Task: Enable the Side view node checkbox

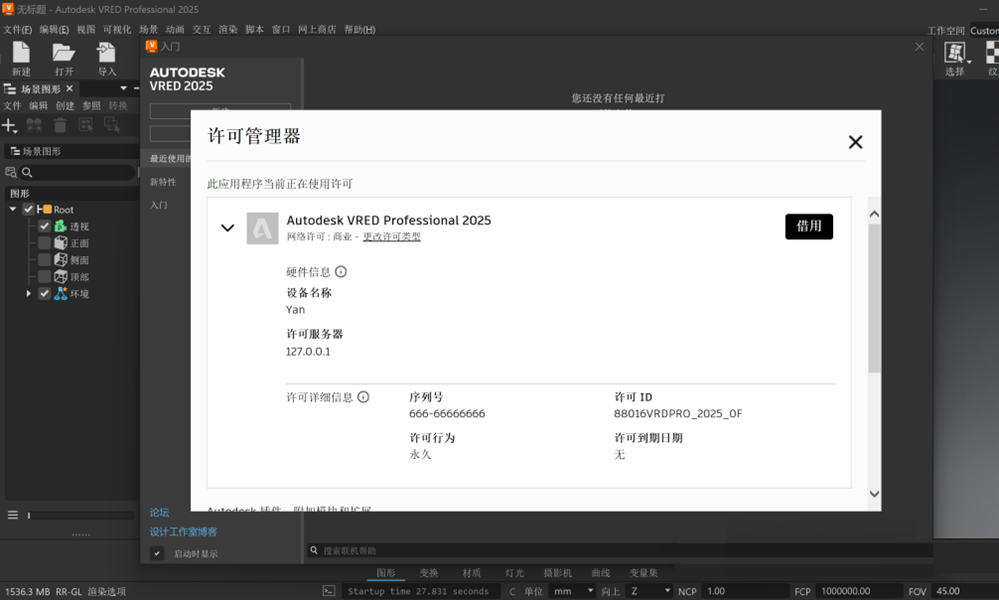Action: (45, 259)
